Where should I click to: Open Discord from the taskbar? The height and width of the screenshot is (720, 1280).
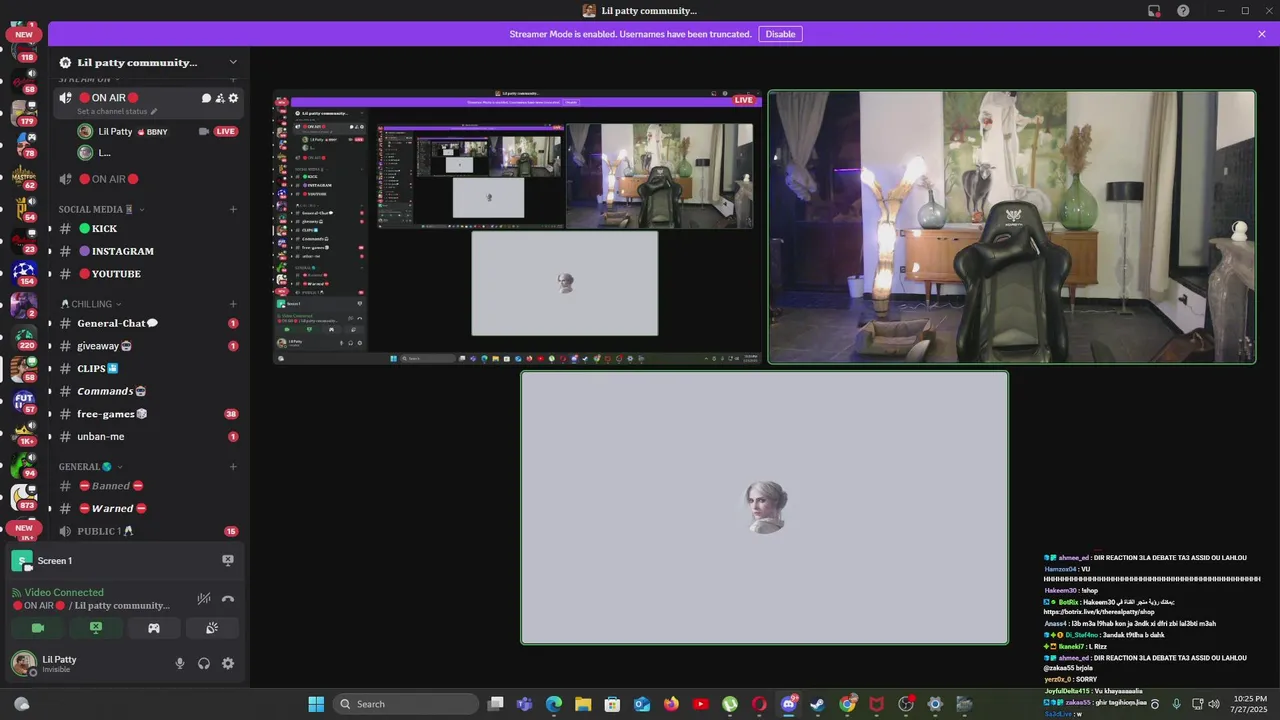tap(789, 704)
